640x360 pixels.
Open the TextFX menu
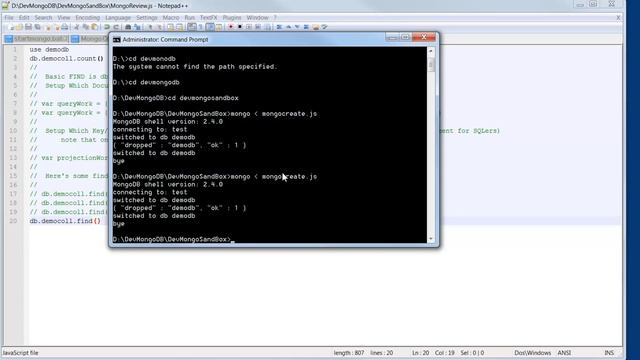tap(209, 18)
